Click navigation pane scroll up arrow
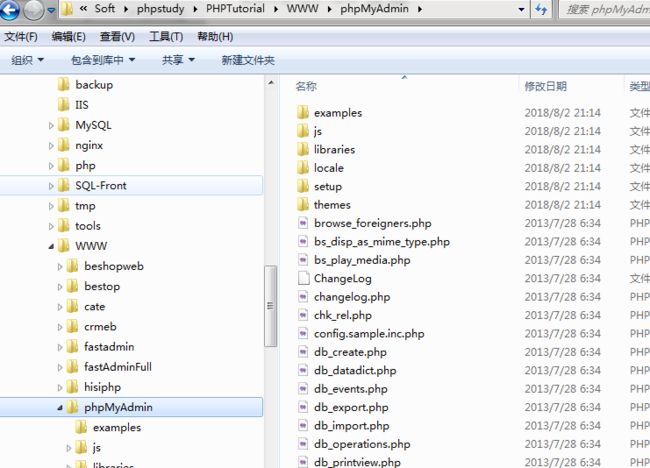The height and width of the screenshot is (468, 650). [x=271, y=82]
